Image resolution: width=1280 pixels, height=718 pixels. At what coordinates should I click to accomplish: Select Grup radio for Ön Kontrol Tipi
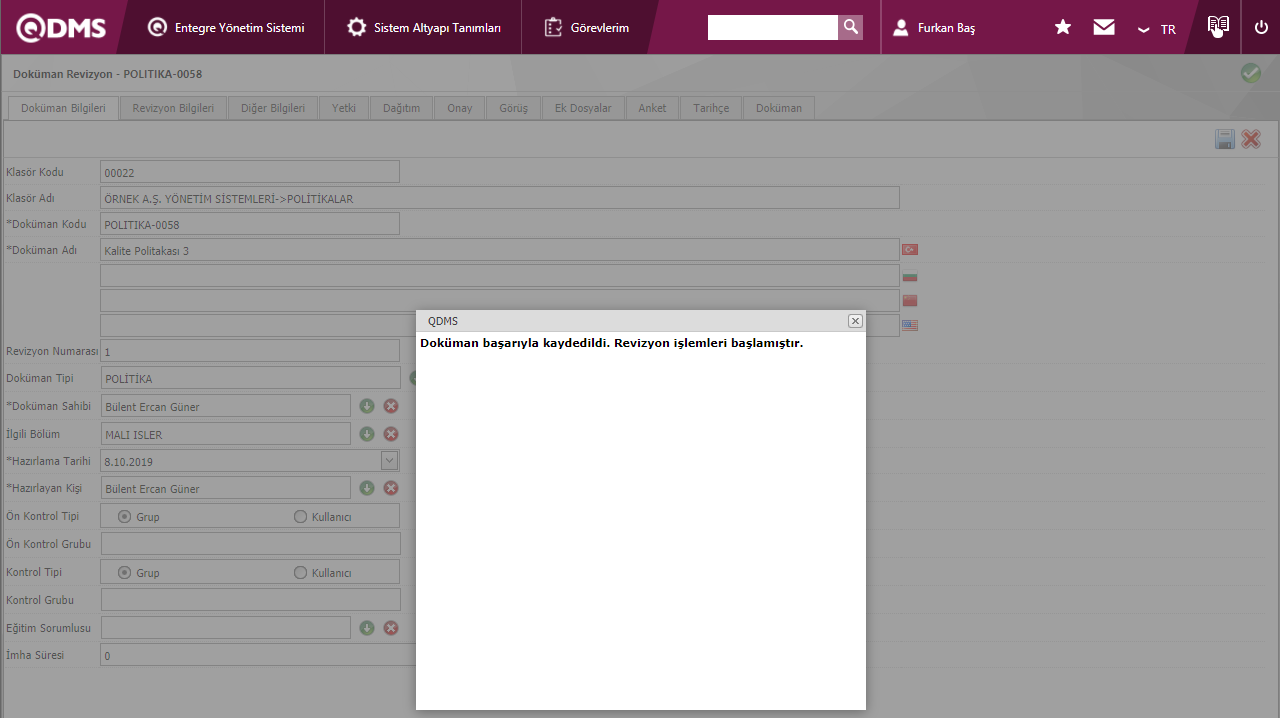(125, 517)
